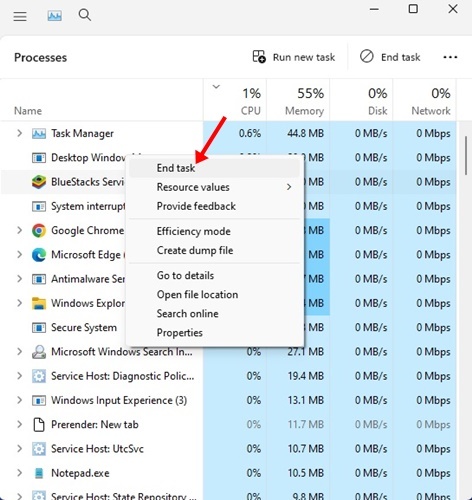Click the Run new task icon
Viewport: 472px width, 500px height.
259,57
